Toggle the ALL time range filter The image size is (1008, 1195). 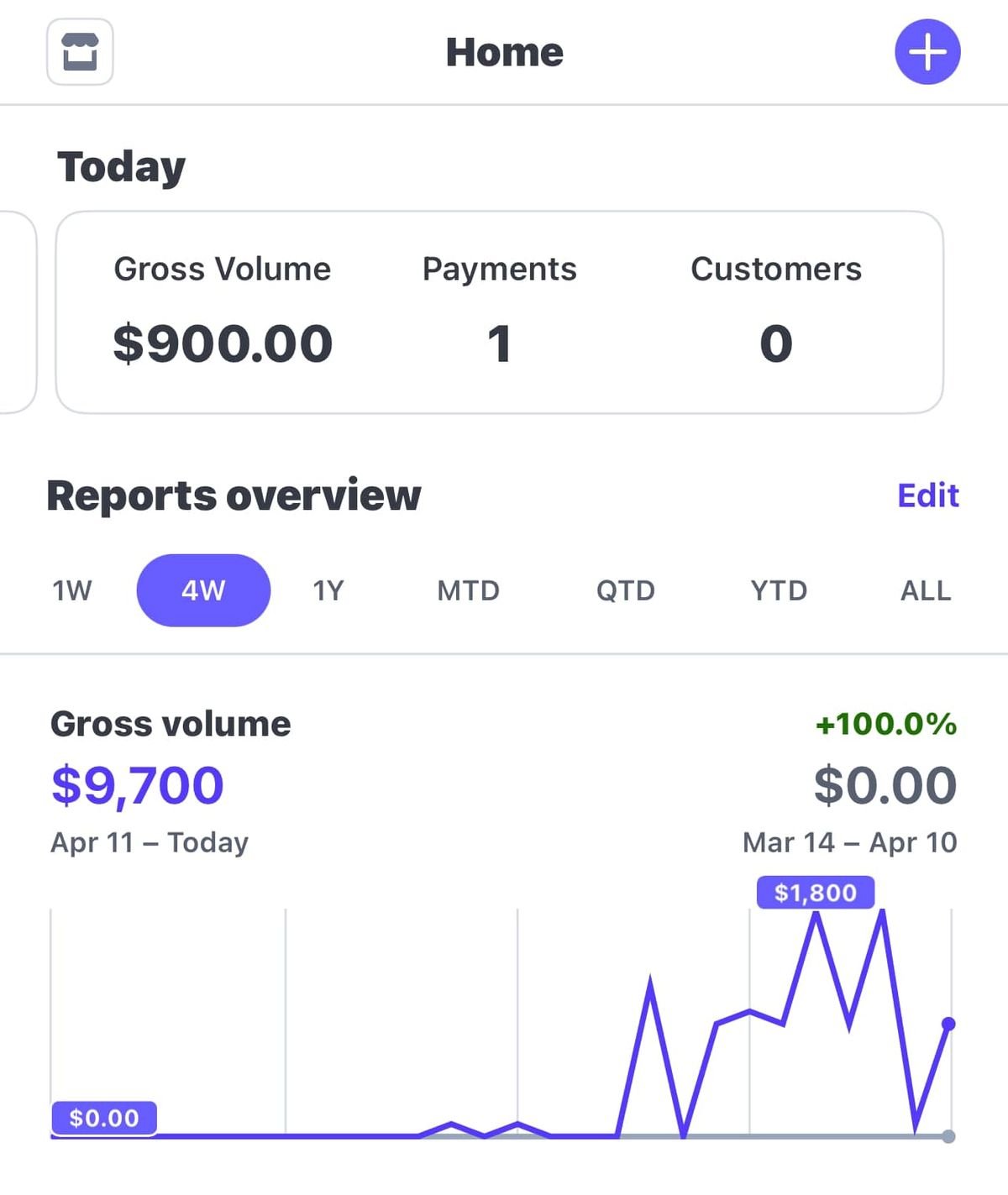(x=924, y=590)
